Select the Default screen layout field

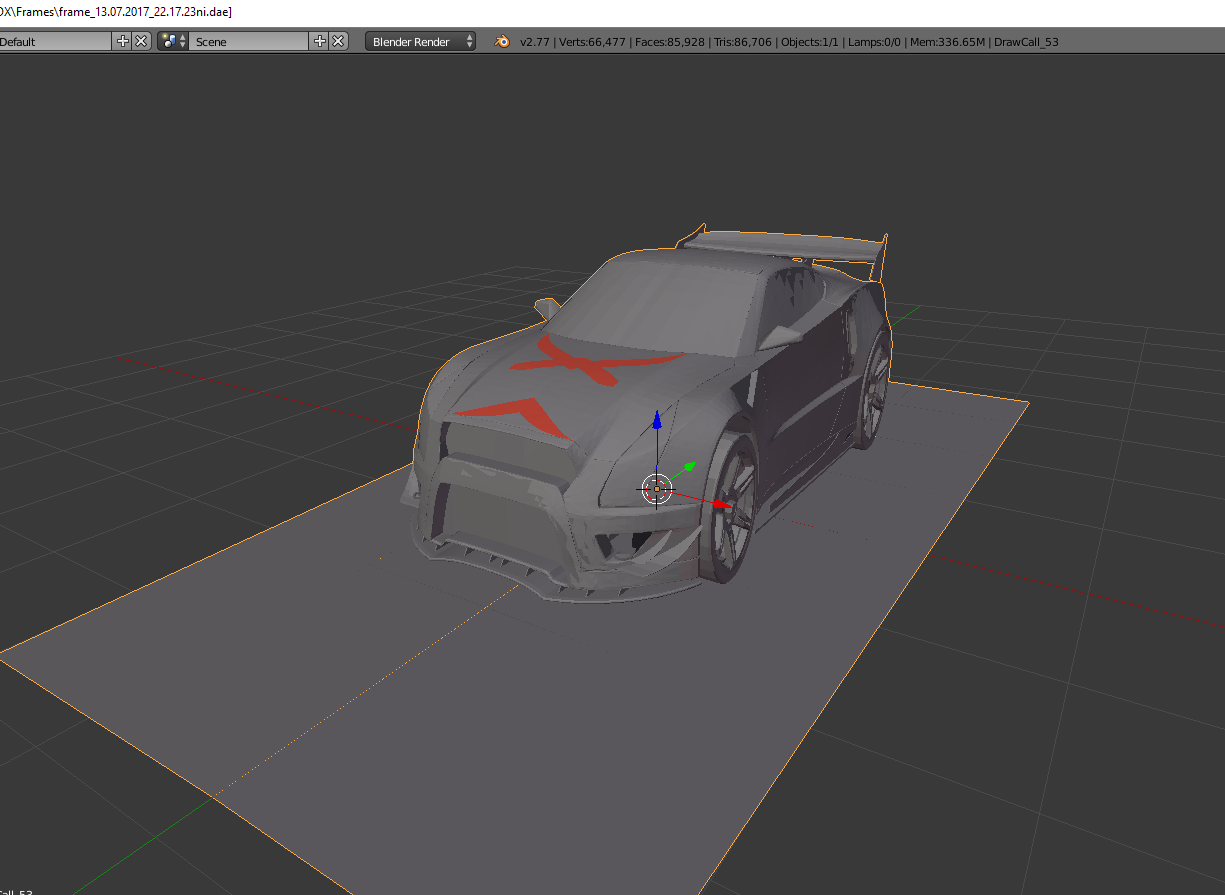[55, 42]
